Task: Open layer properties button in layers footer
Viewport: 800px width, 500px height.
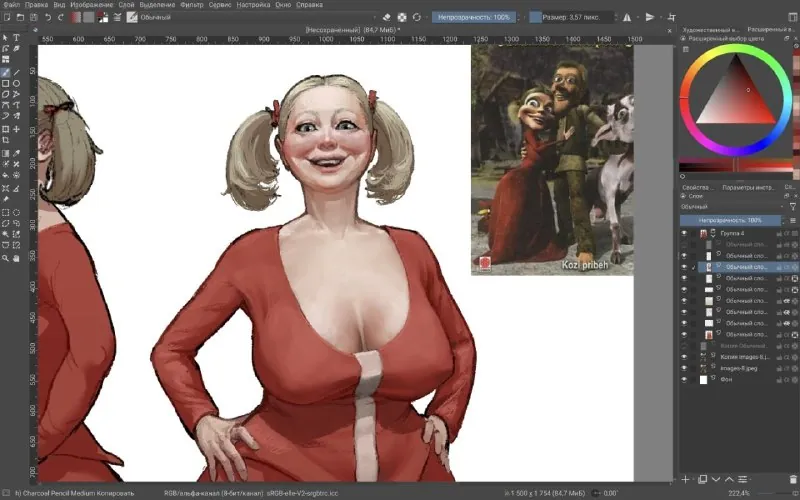Action: pyautogui.click(x=743, y=479)
